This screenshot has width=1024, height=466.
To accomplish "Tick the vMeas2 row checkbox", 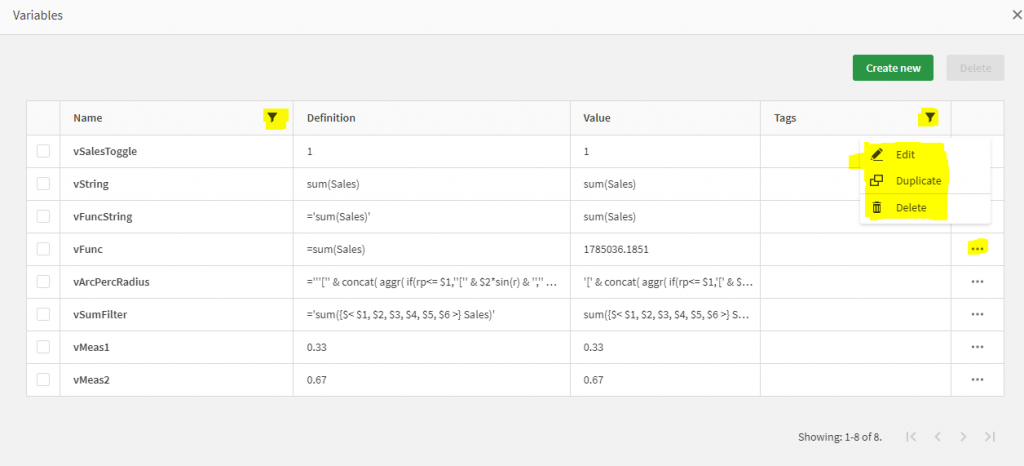I will [43, 379].
